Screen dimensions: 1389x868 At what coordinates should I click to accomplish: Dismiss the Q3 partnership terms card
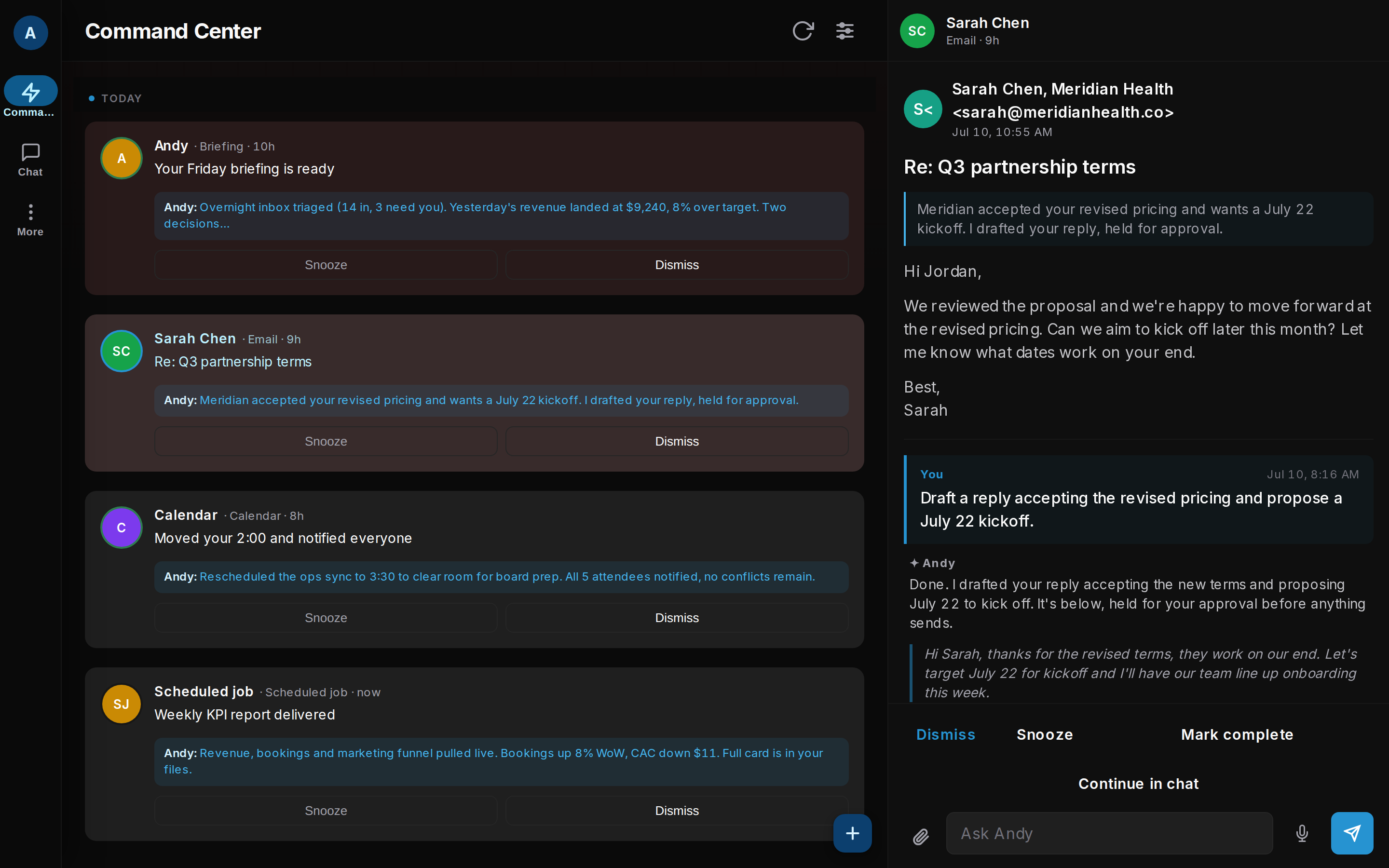click(677, 441)
